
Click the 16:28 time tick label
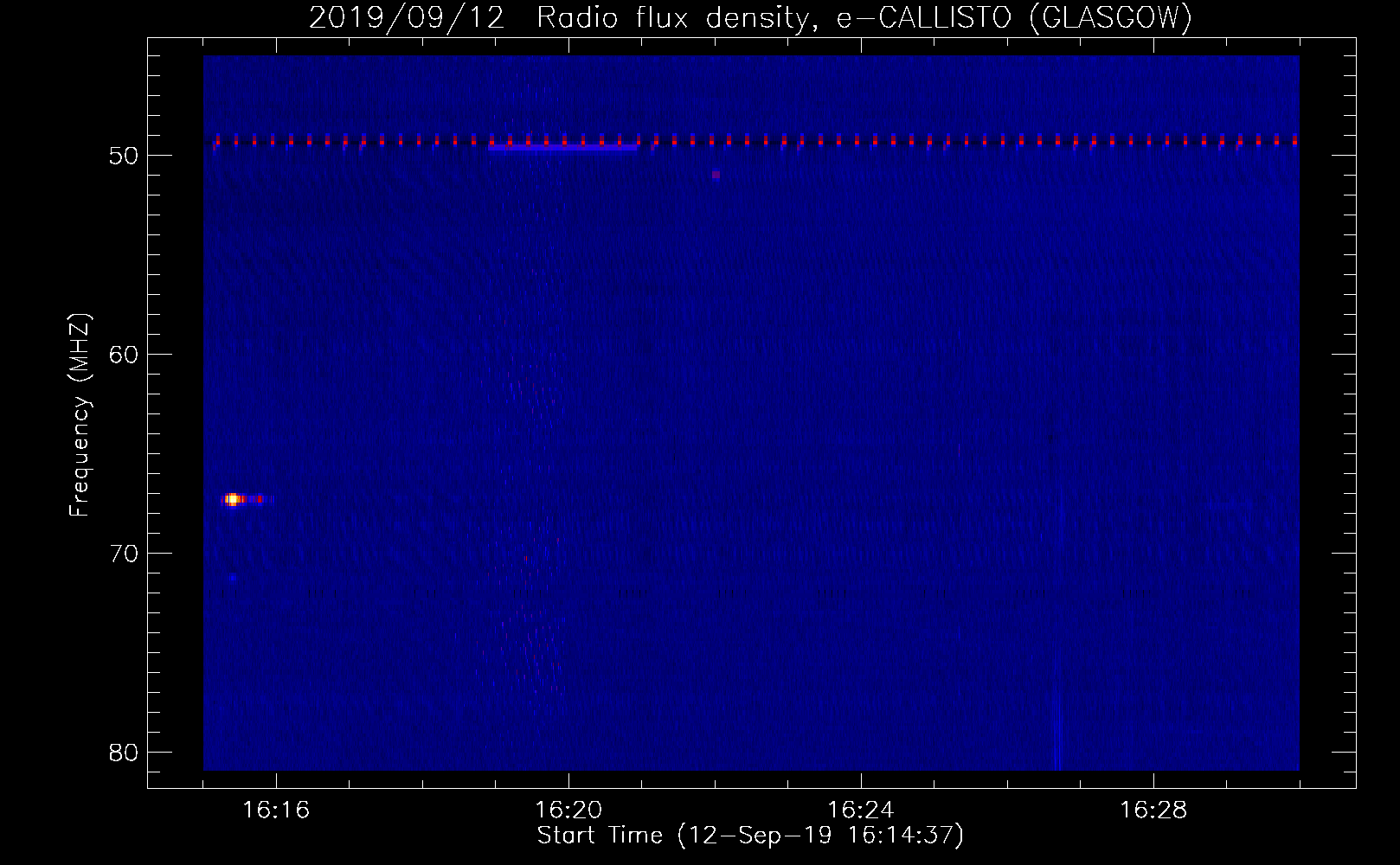pyautogui.click(x=1153, y=810)
